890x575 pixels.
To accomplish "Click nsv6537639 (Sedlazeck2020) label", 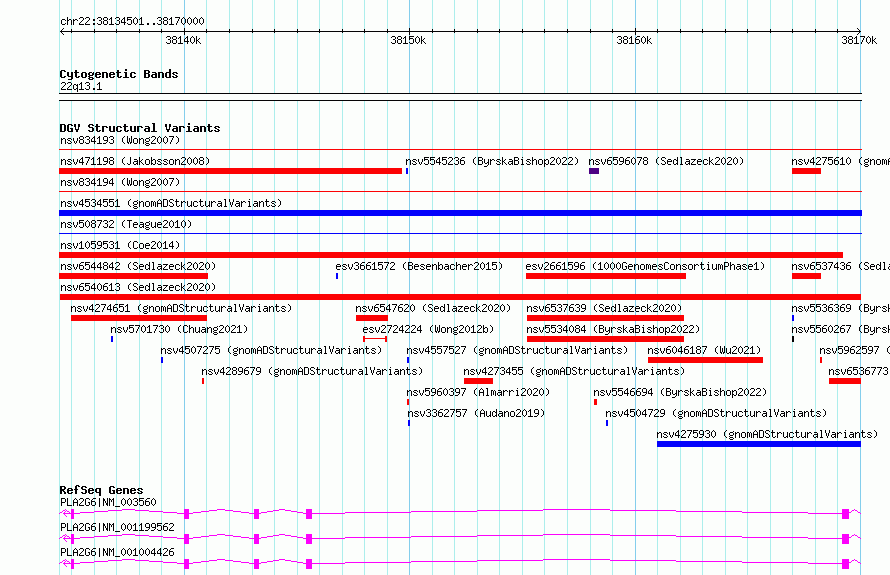I will (604, 308).
